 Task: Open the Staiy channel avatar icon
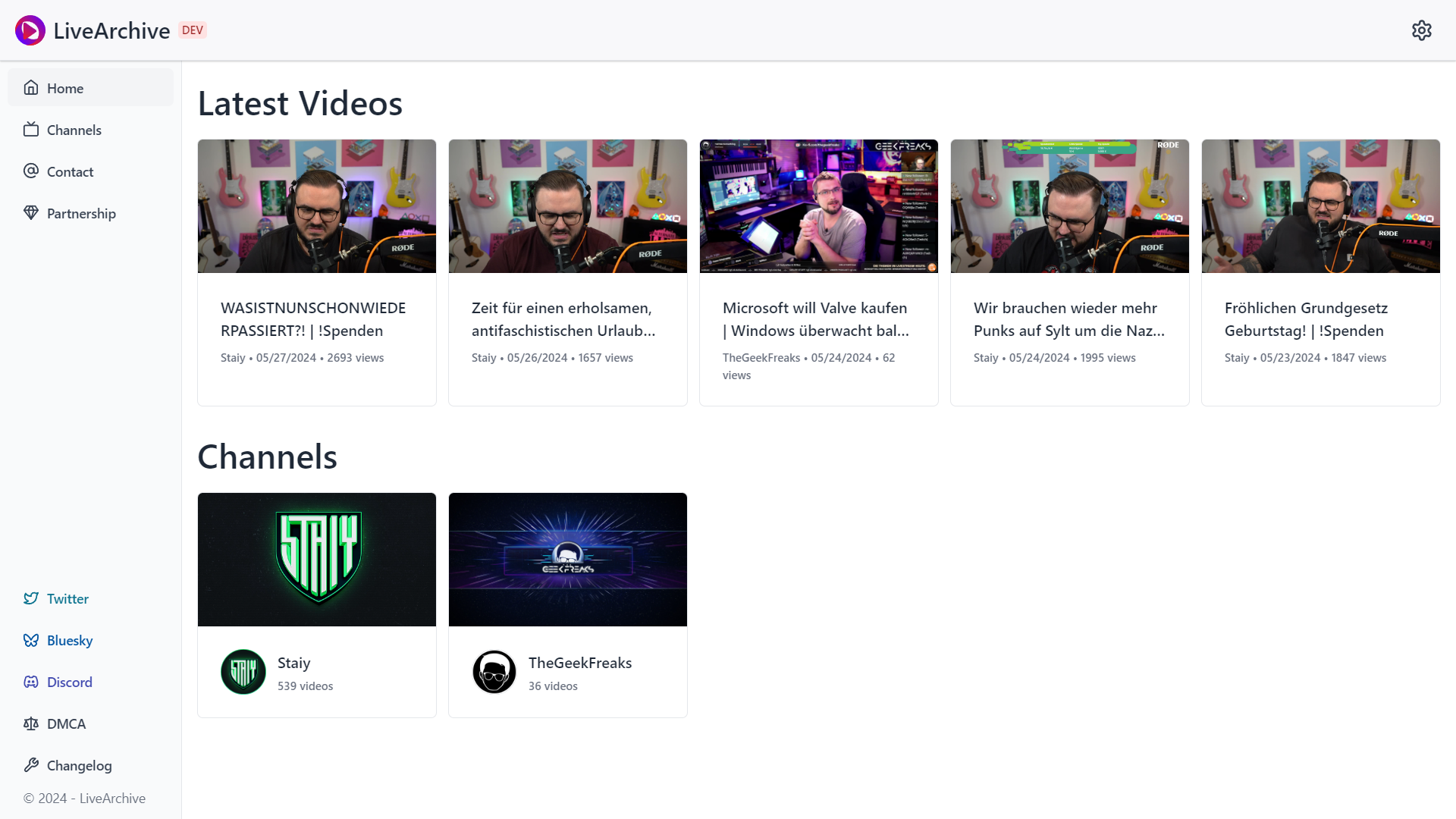[243, 671]
